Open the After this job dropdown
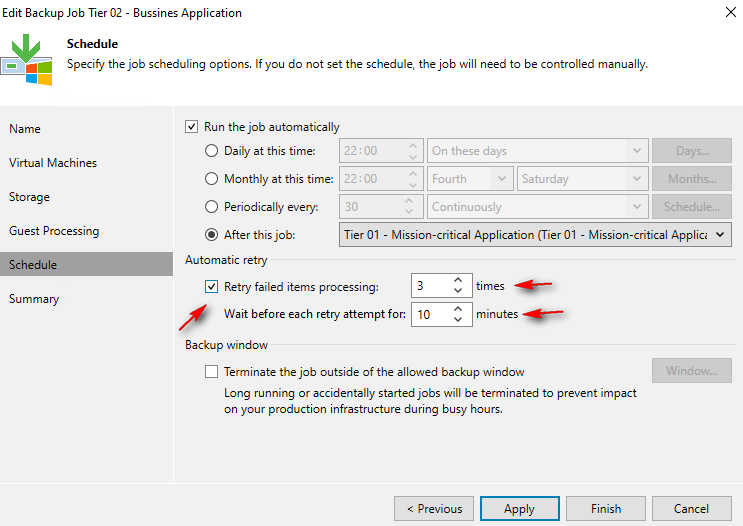743x526 pixels. pyautogui.click(x=719, y=235)
